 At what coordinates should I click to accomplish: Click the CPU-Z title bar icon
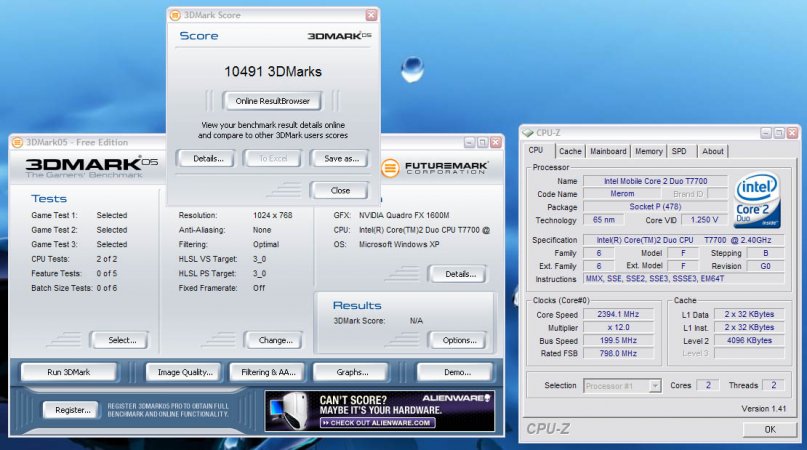528,133
